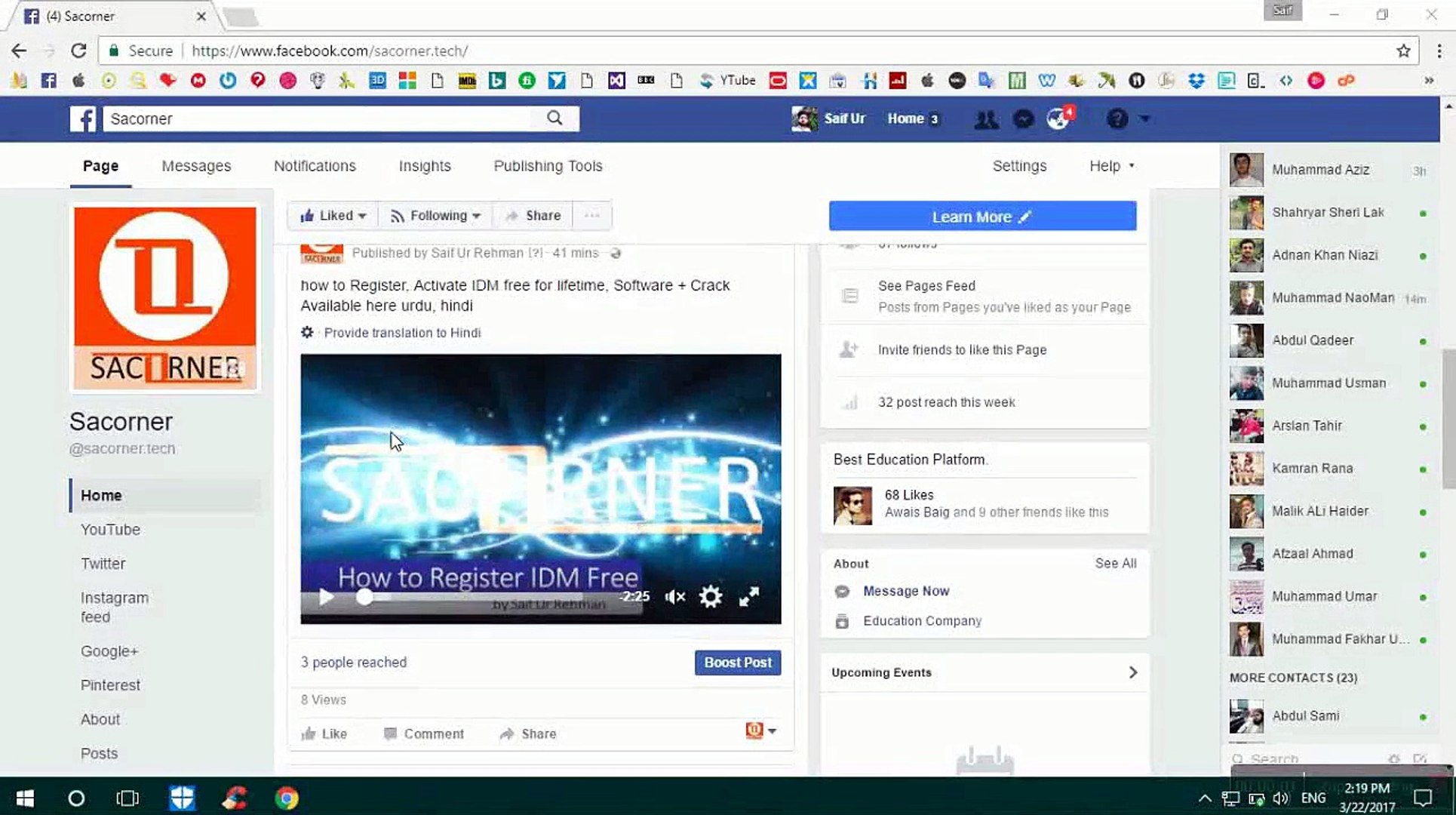Open the Task View button on the taskbar
Image resolution: width=1456 pixels, height=815 pixels.
pos(127,798)
